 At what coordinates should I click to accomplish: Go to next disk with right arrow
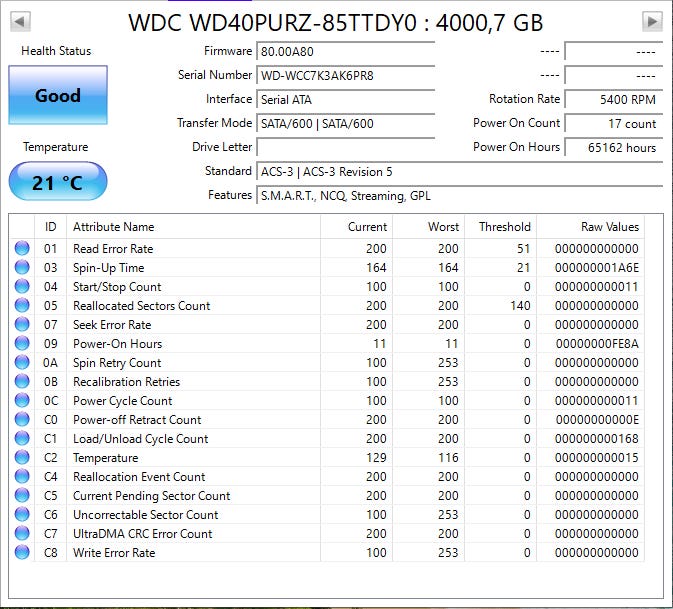(652, 21)
